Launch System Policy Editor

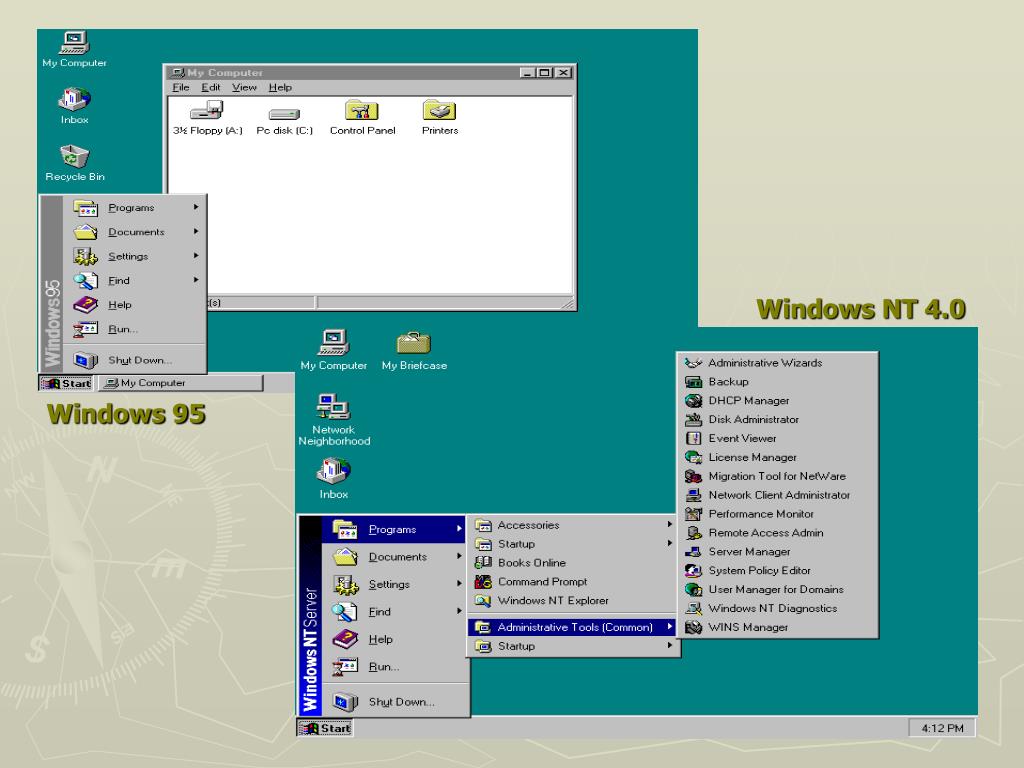click(x=777, y=571)
